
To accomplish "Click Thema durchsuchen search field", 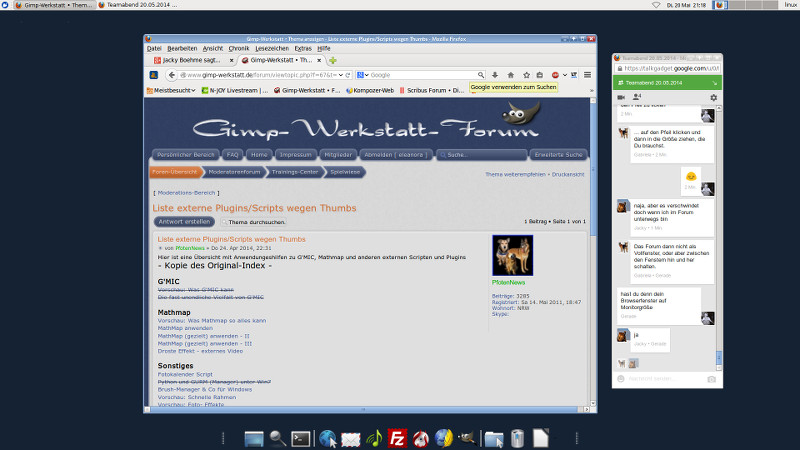I will click(x=254, y=222).
